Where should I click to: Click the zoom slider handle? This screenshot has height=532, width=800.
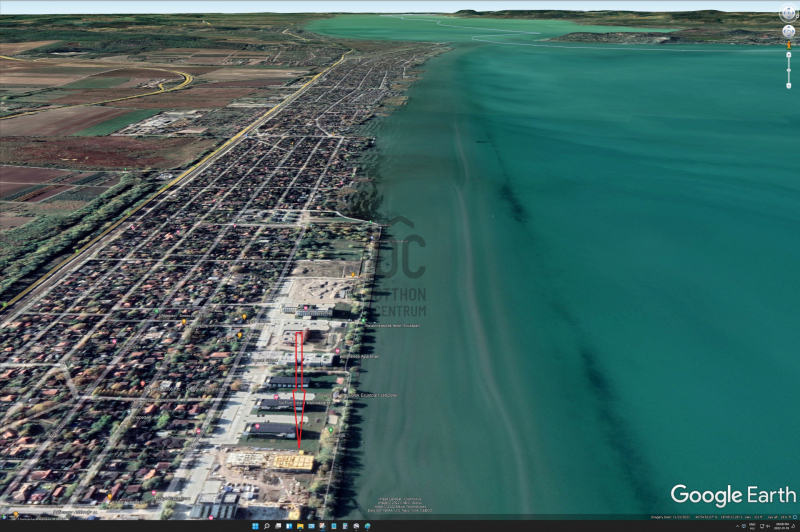tap(788, 70)
